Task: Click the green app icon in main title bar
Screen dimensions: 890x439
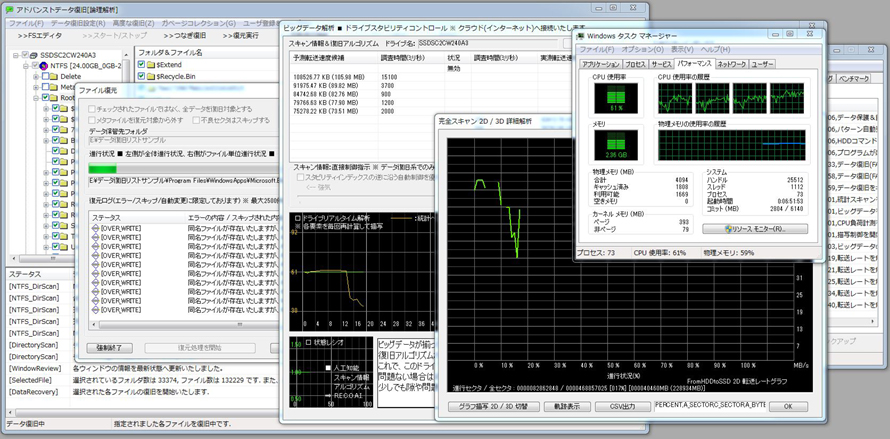Action: click(x=9, y=9)
